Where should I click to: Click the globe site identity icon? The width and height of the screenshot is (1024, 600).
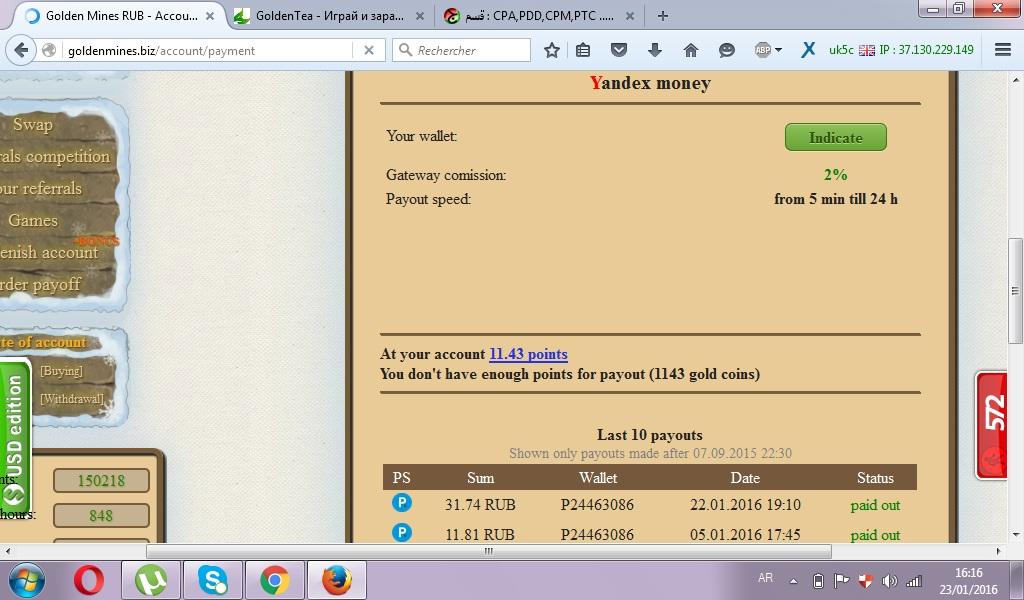[48, 50]
